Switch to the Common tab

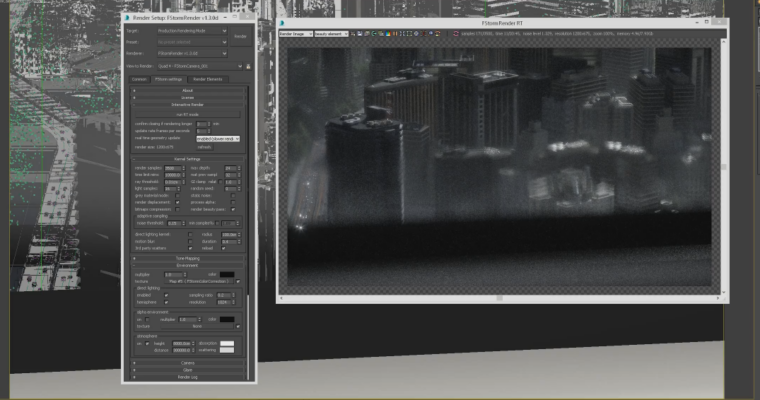(x=140, y=78)
